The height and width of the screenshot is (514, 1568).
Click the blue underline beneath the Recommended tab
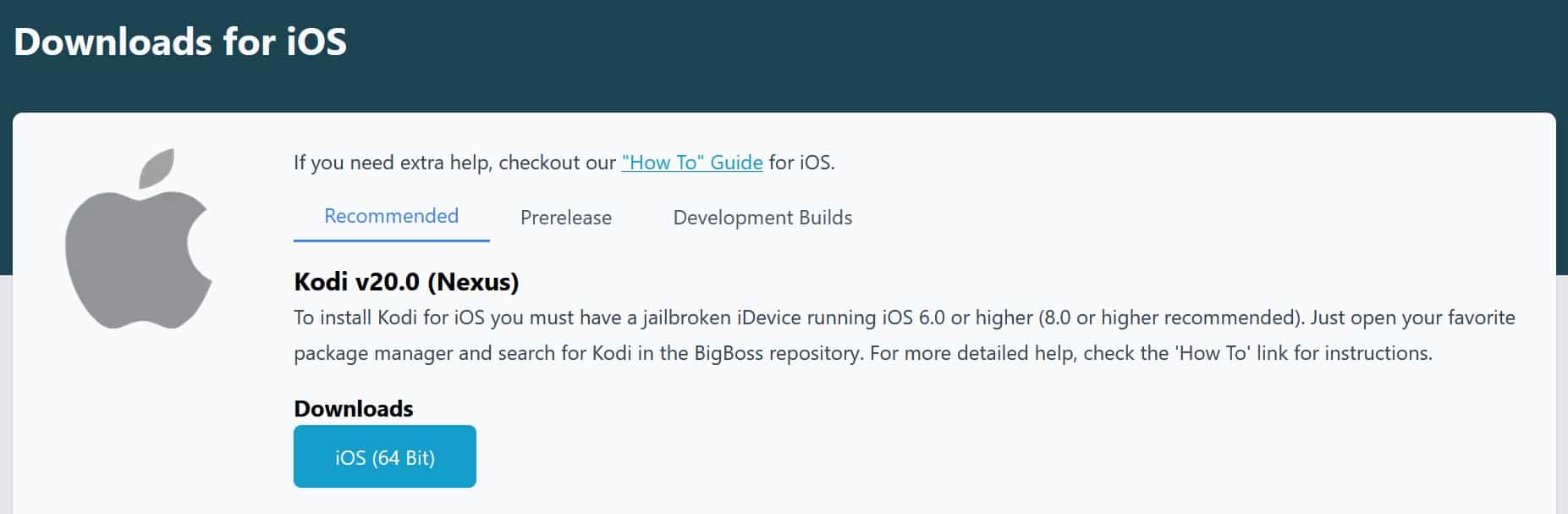point(392,240)
